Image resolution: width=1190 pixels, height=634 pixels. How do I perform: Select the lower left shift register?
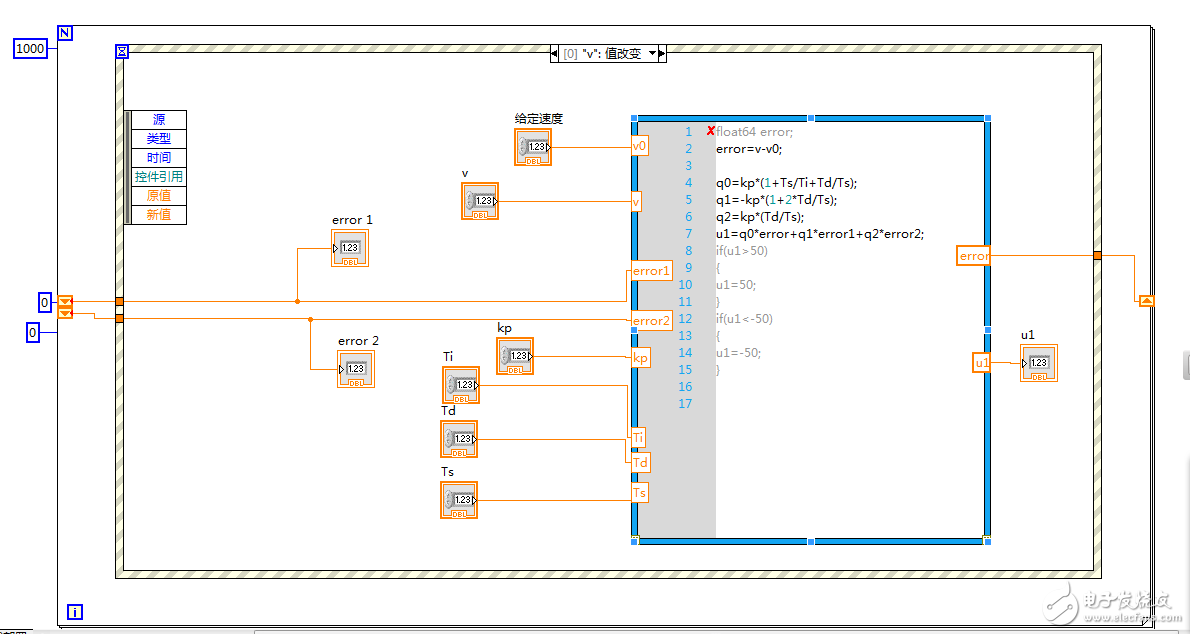coord(65,313)
